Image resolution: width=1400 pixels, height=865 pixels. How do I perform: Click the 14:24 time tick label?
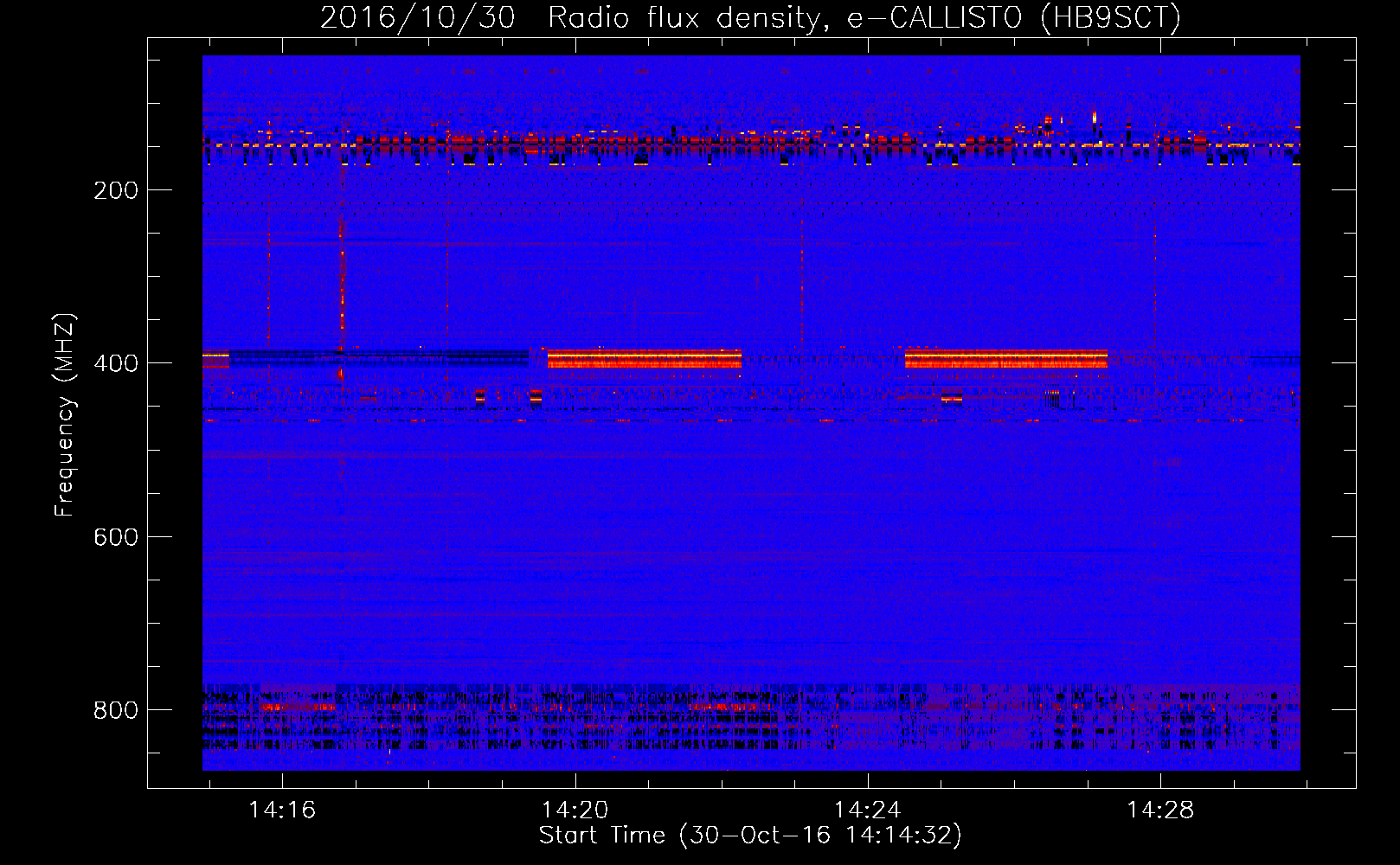(x=867, y=811)
